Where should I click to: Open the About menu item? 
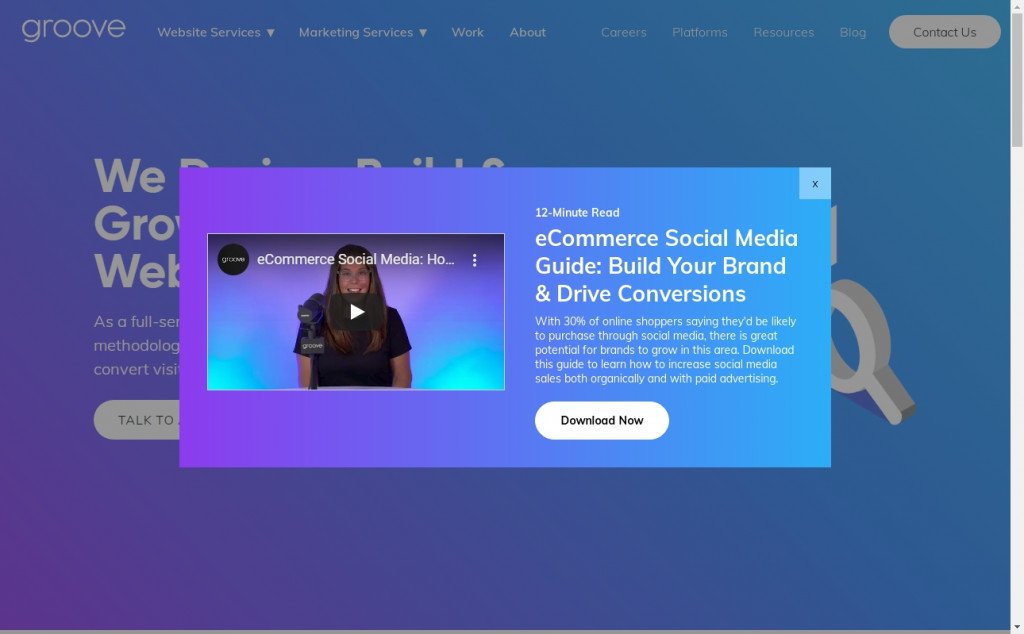(528, 32)
